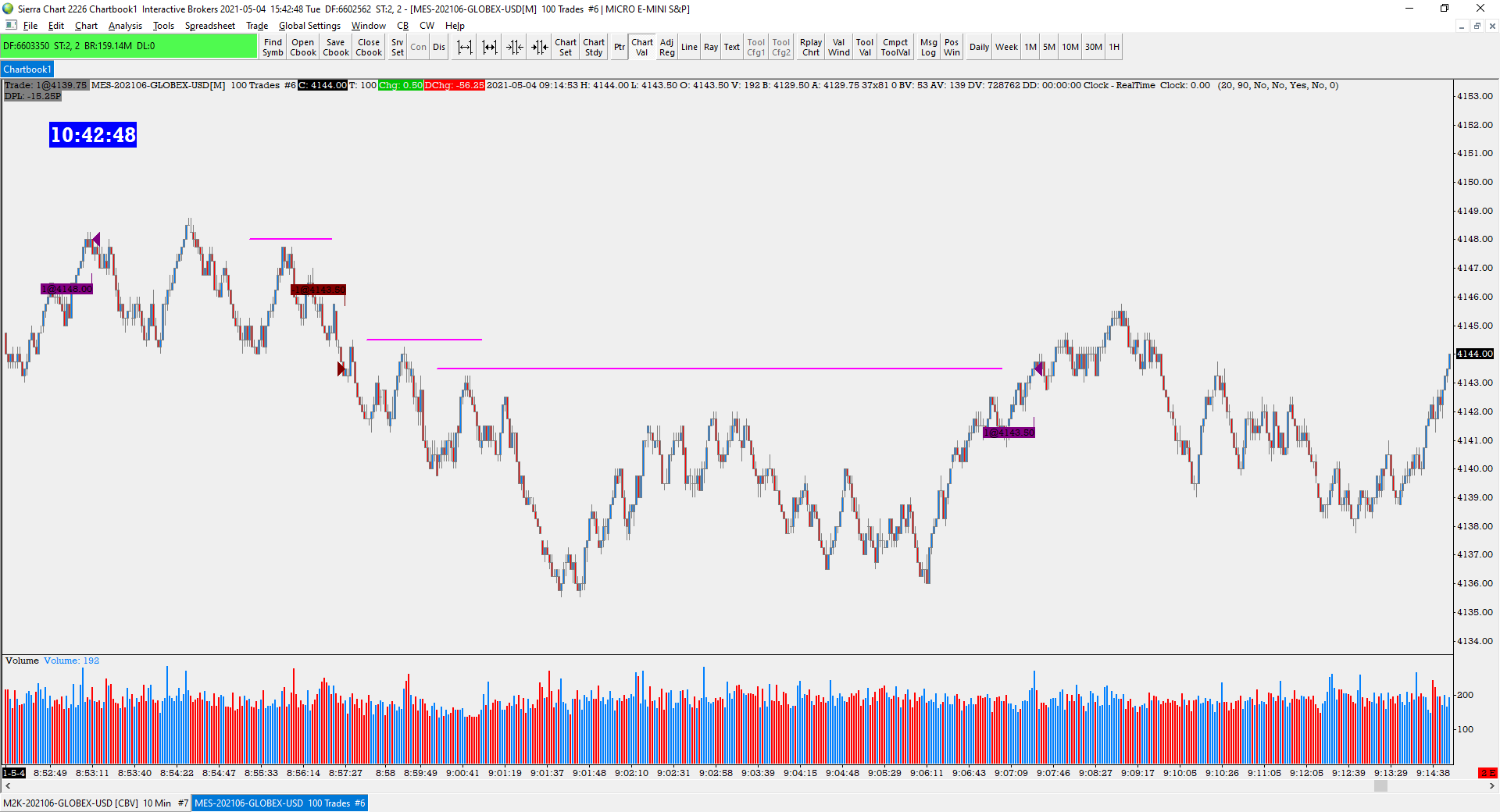The width and height of the screenshot is (1500, 812).
Task: Click the Find Symb toolbar button
Action: [273, 47]
